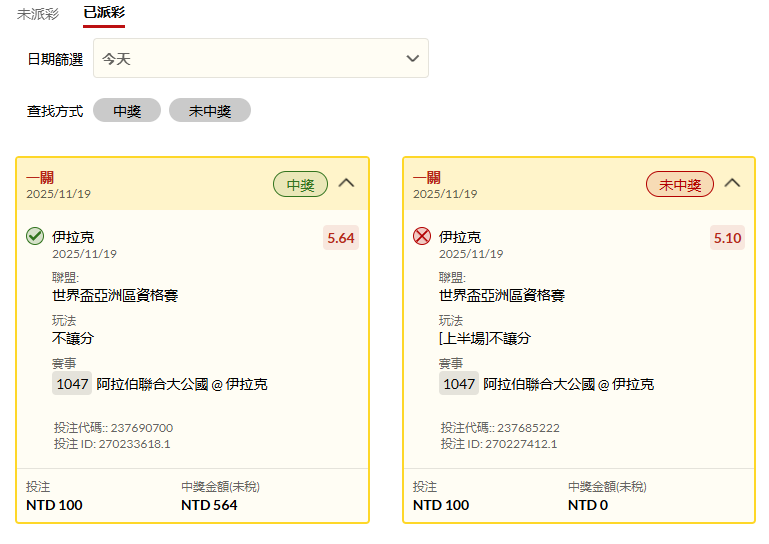This screenshot has height=544, width=769.
Task: Click match number 1047 in losing card
Action: 459,384
